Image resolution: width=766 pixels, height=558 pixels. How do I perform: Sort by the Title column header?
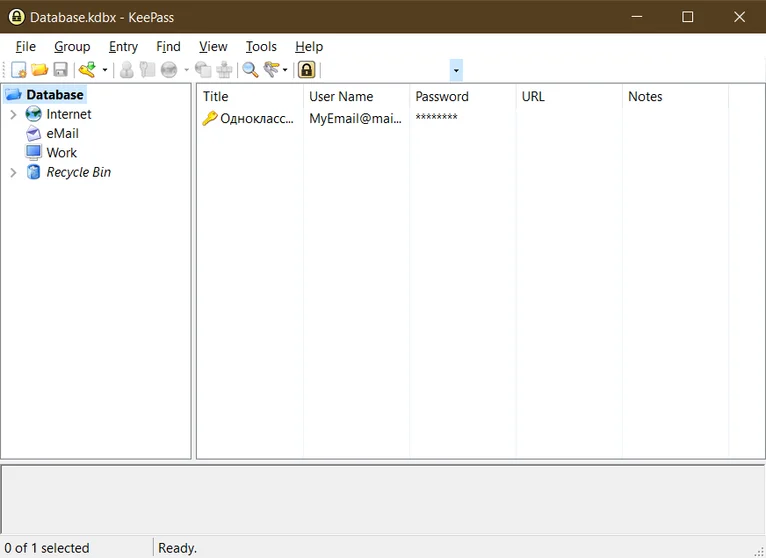tap(250, 97)
